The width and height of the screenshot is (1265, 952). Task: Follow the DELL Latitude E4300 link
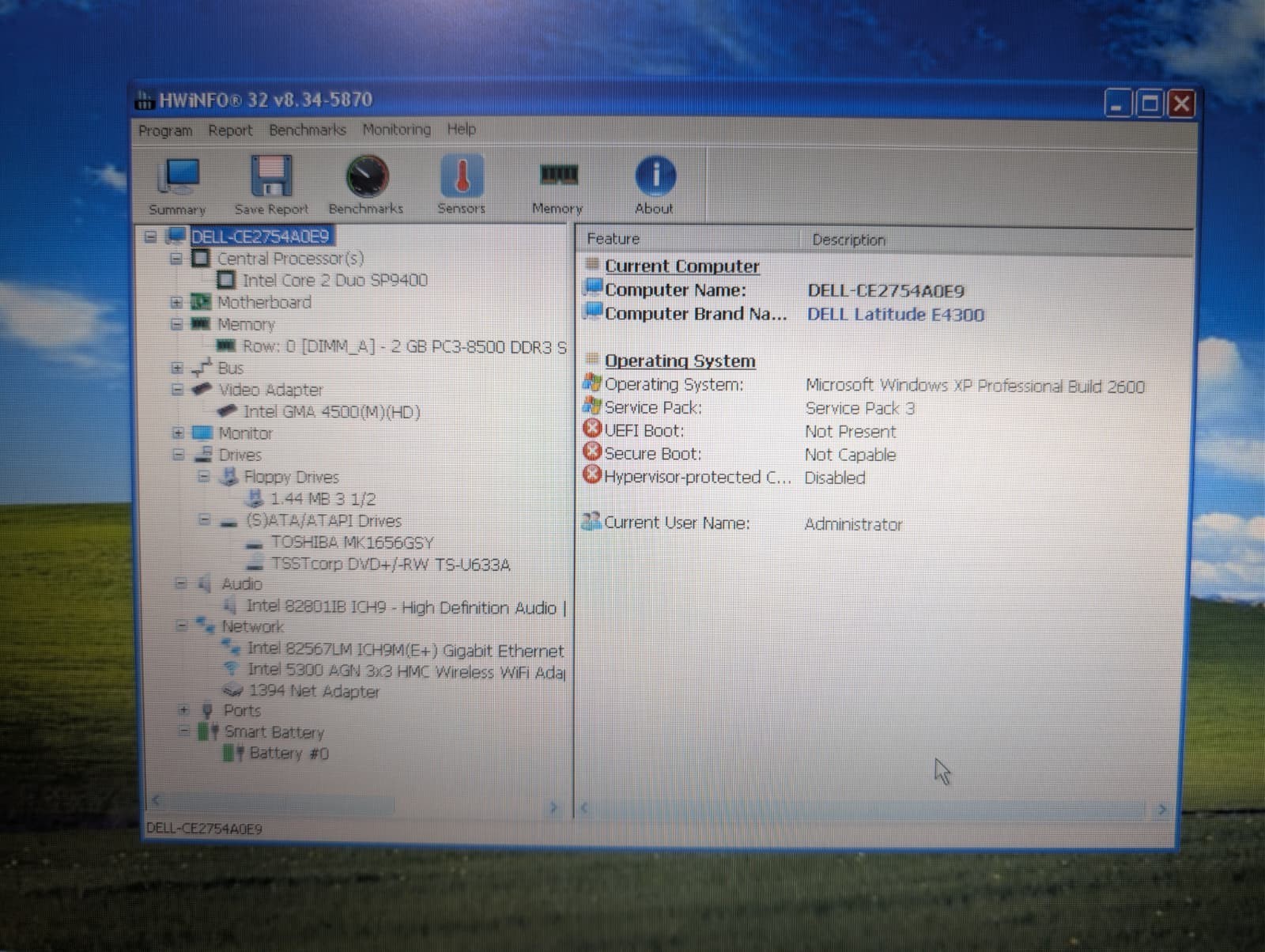pos(896,314)
